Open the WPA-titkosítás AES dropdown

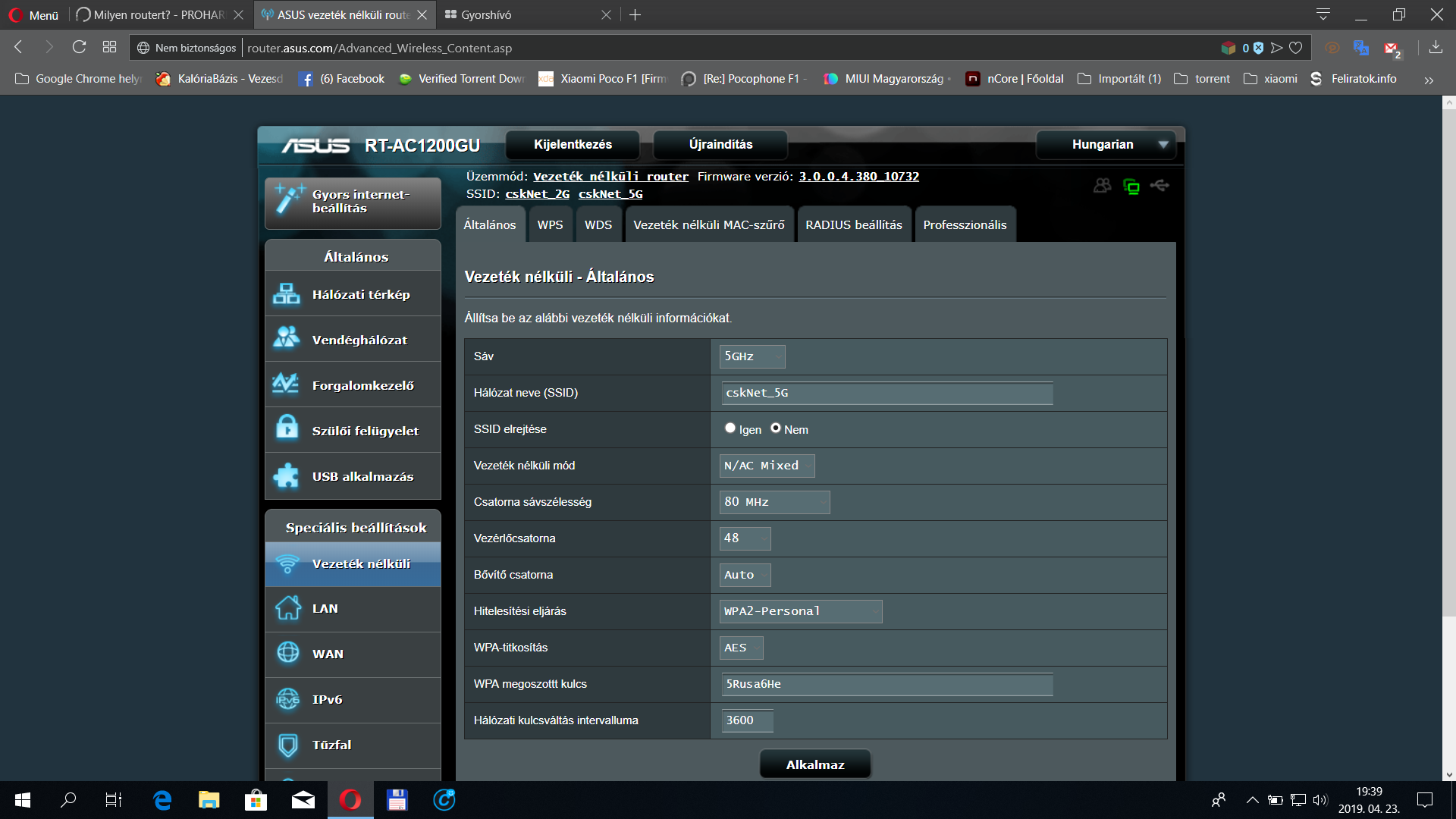(741, 648)
